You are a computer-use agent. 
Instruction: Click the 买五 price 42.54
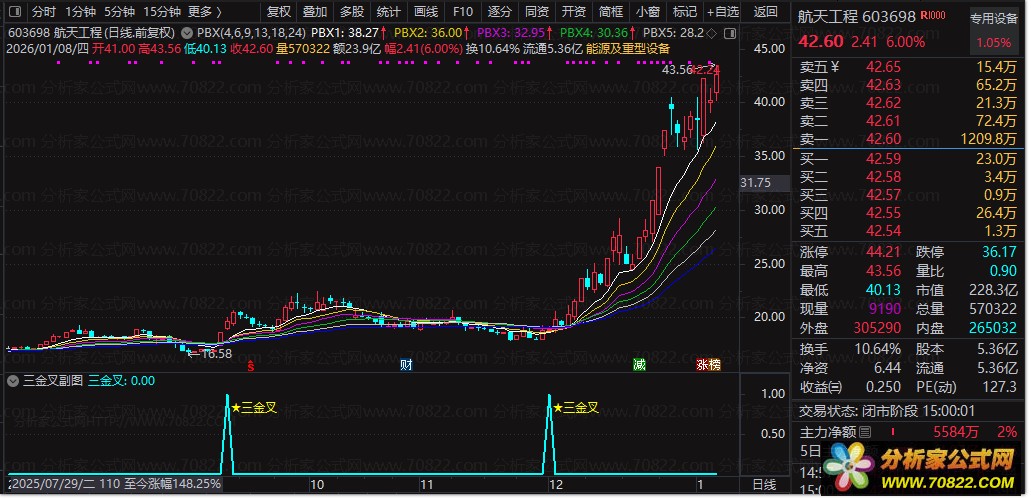[884, 231]
